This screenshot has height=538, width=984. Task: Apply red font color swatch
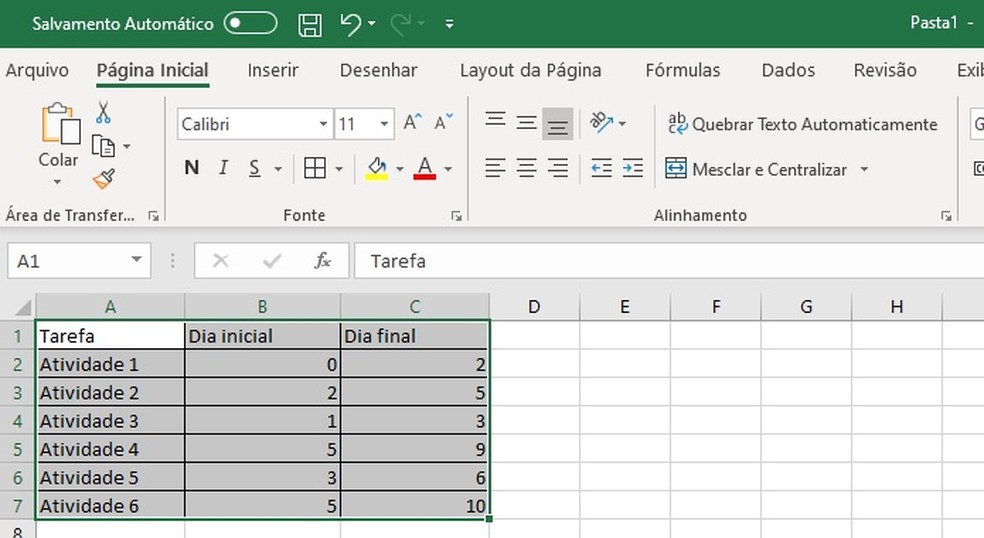[x=424, y=168]
